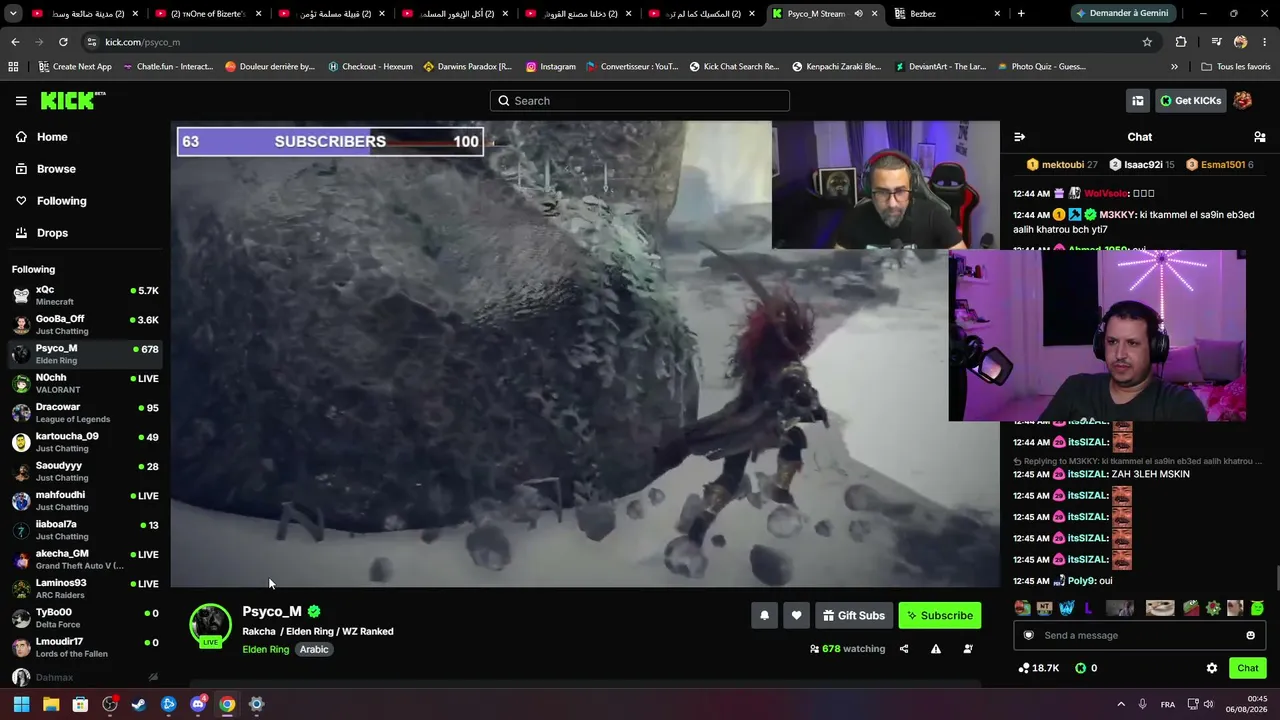Subscribe to Psyco_M's channel
Viewport: 1280px width, 720px height.
940,616
